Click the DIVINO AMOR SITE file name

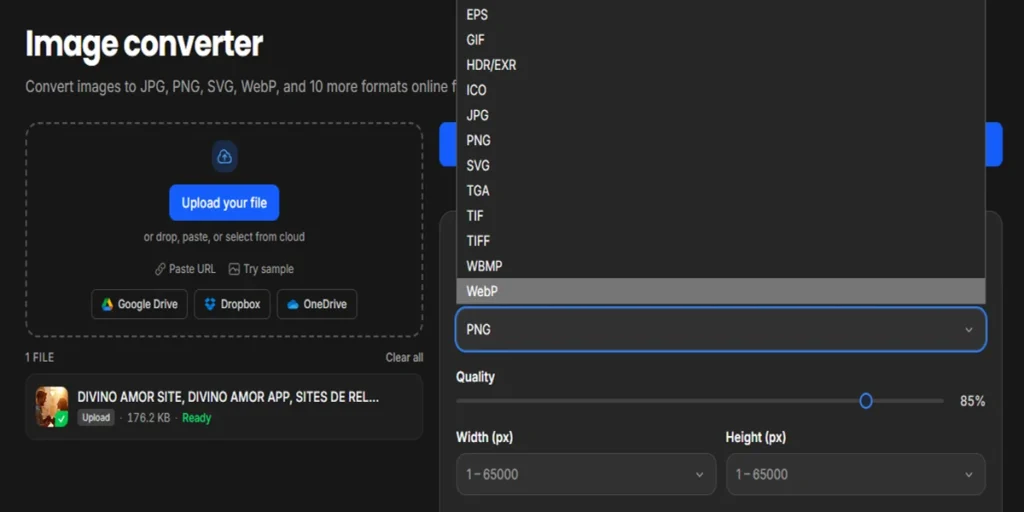click(x=228, y=397)
